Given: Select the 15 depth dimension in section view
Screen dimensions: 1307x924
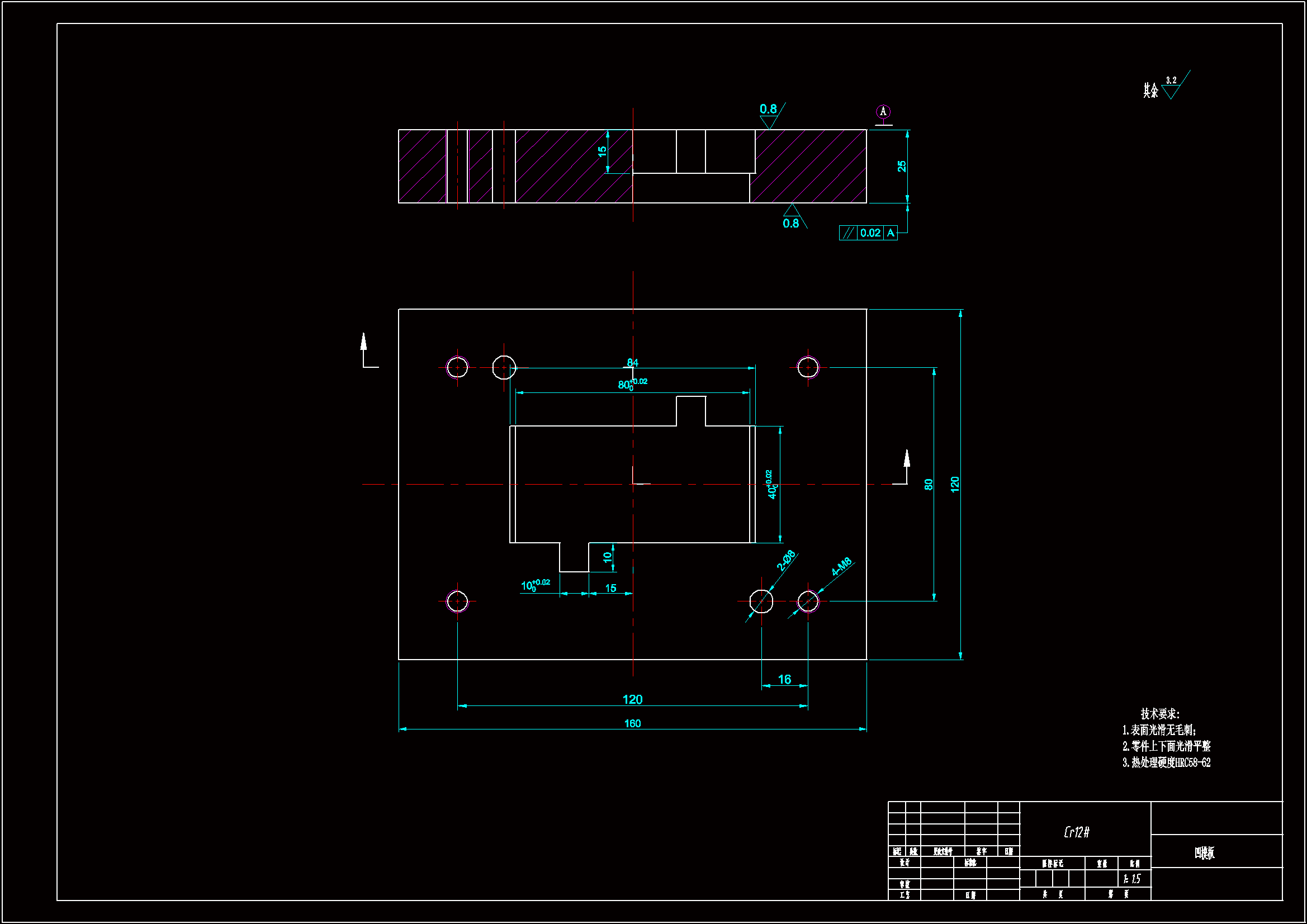Looking at the screenshot, I should point(602,151).
